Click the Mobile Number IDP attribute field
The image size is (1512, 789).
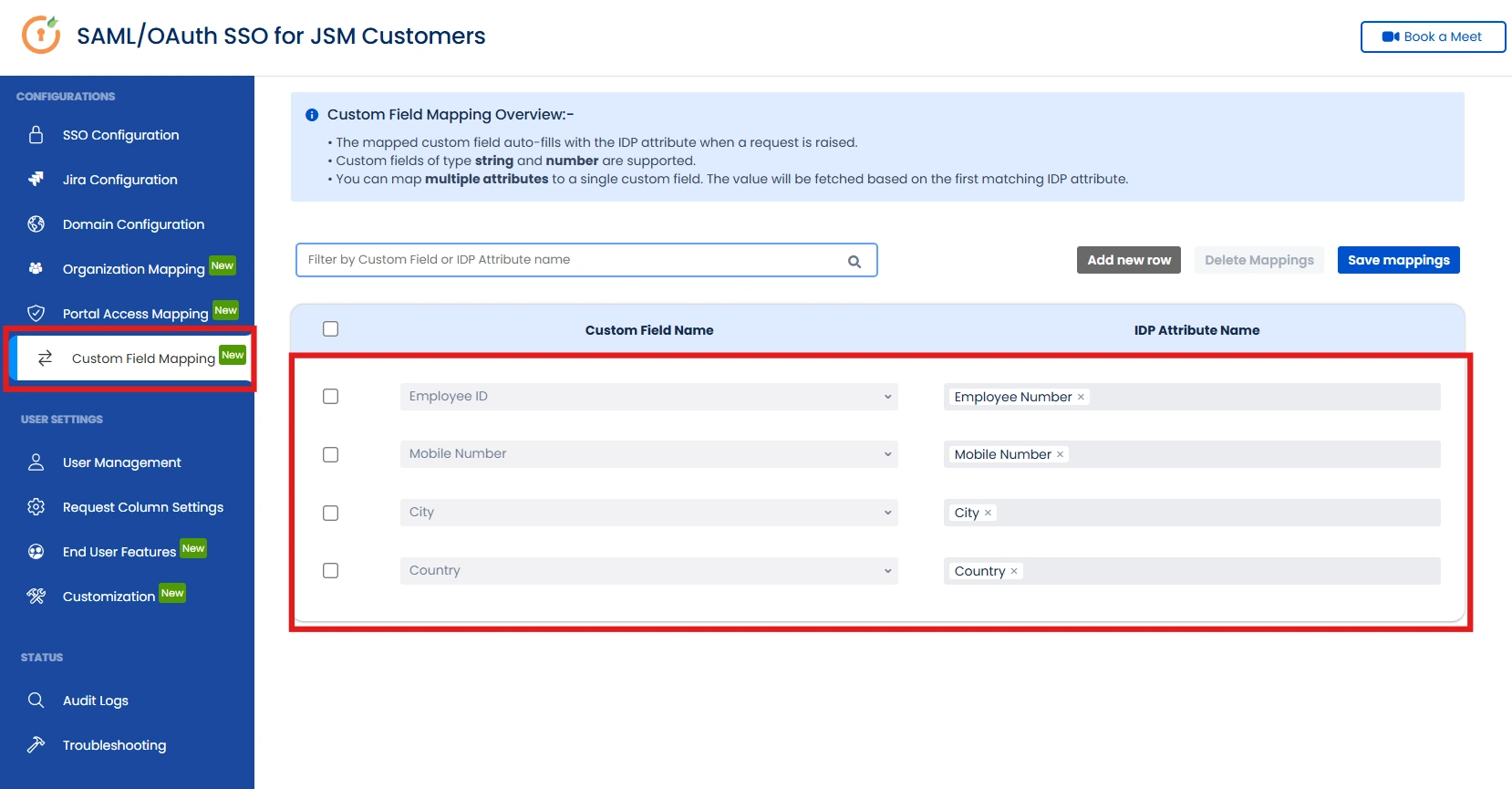(1192, 454)
